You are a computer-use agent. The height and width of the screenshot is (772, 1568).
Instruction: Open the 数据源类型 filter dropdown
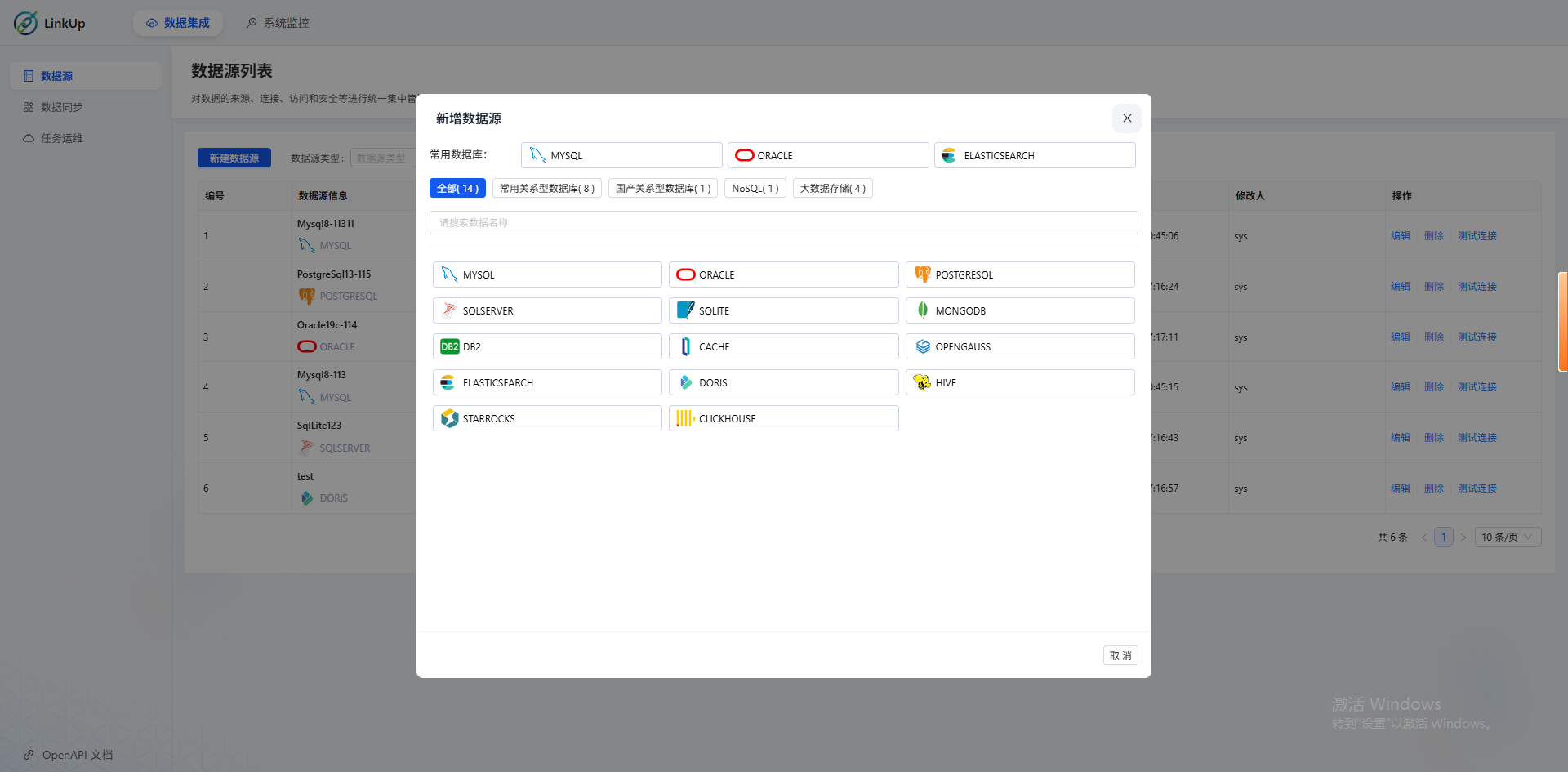point(382,158)
